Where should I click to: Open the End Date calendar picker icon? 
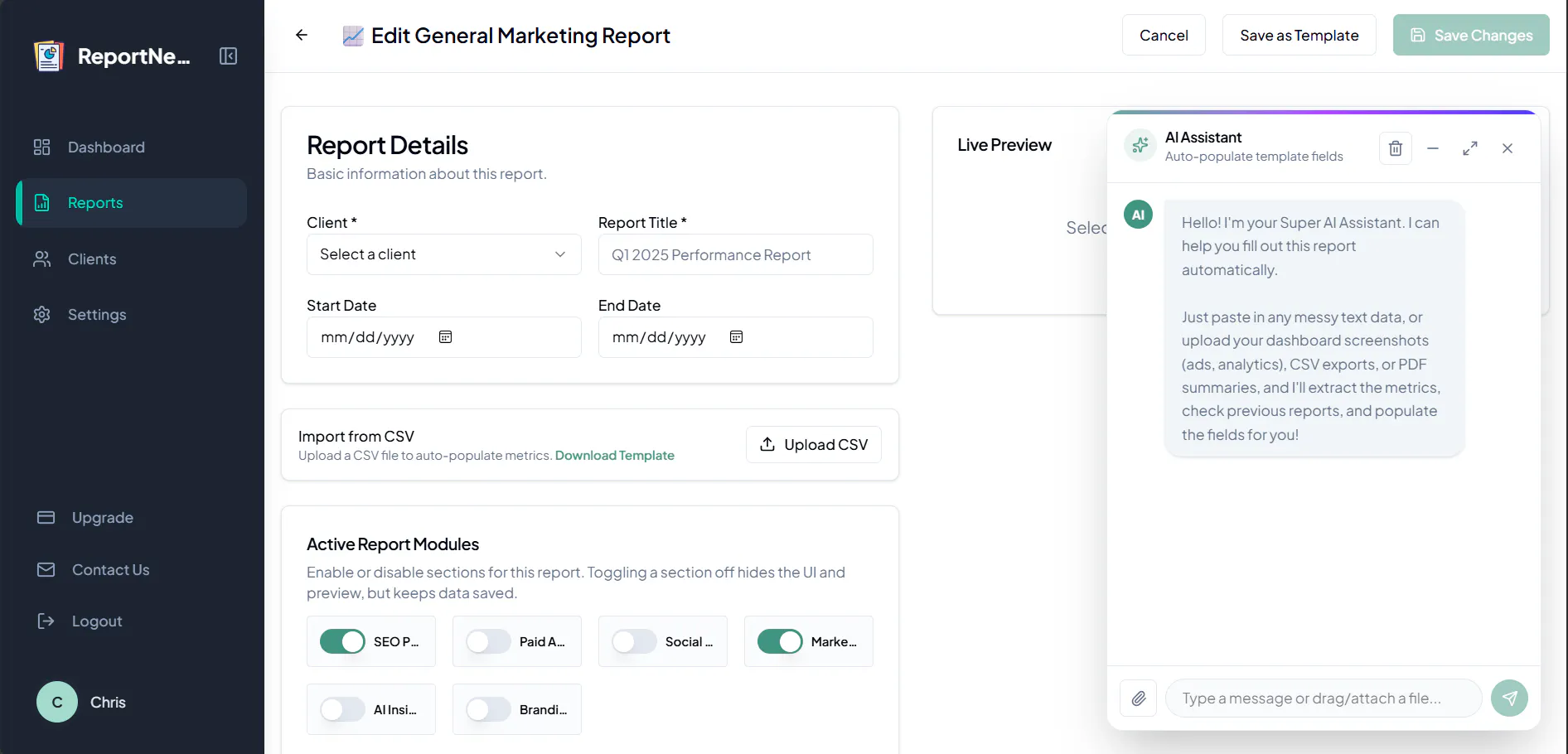point(736,337)
